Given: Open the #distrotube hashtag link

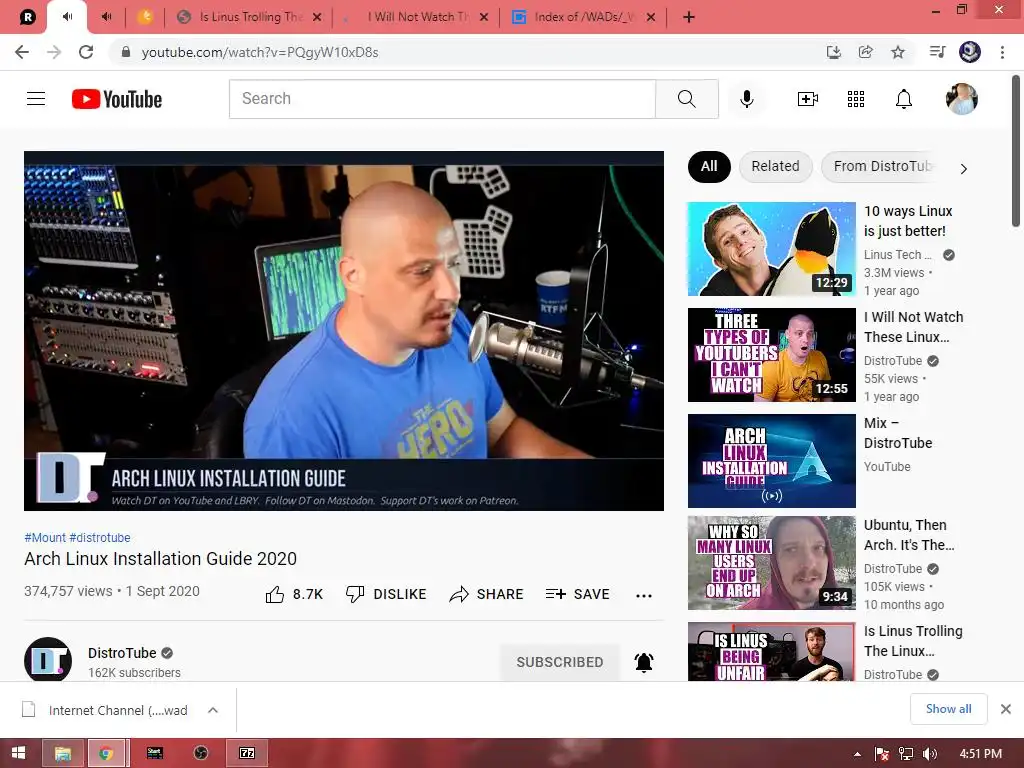Looking at the screenshot, I should [100, 537].
